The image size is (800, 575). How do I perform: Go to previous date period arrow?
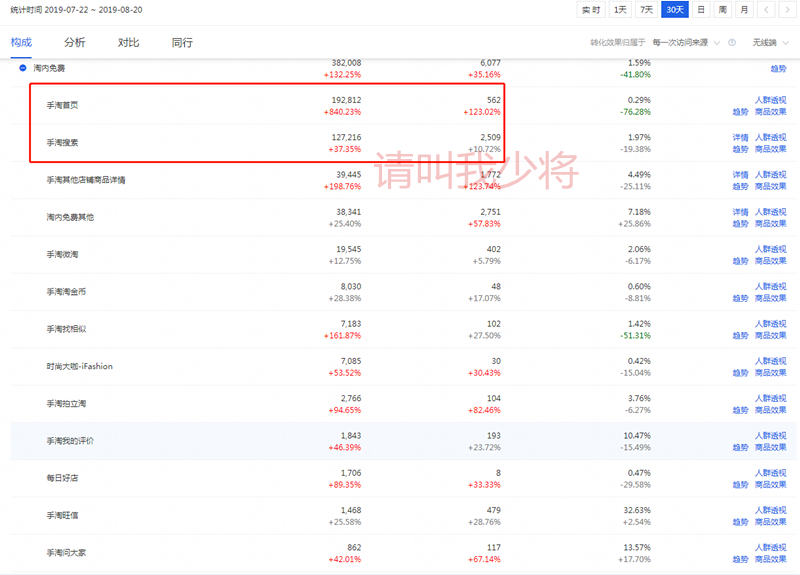(x=766, y=10)
